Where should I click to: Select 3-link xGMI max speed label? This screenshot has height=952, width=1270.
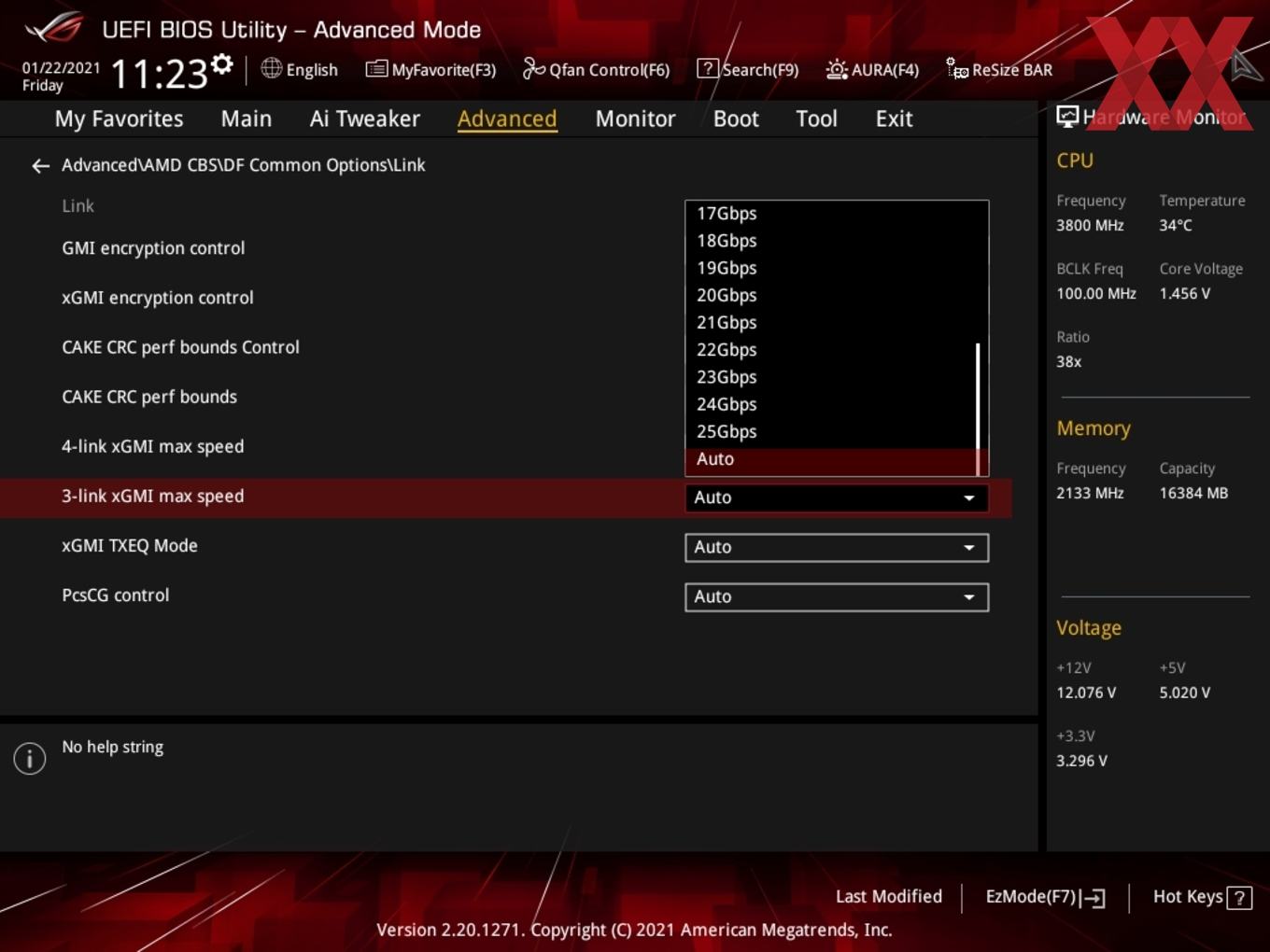point(152,497)
